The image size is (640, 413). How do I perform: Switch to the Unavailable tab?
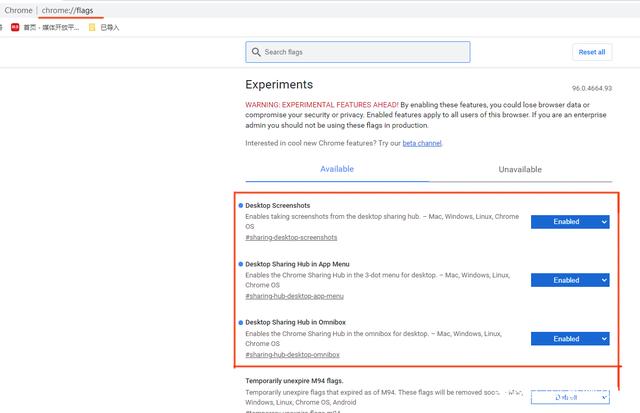point(520,169)
